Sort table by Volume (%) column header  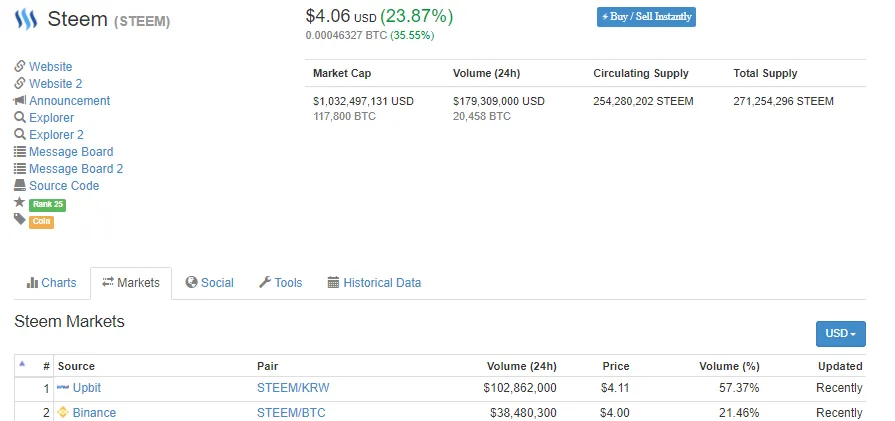(729, 366)
